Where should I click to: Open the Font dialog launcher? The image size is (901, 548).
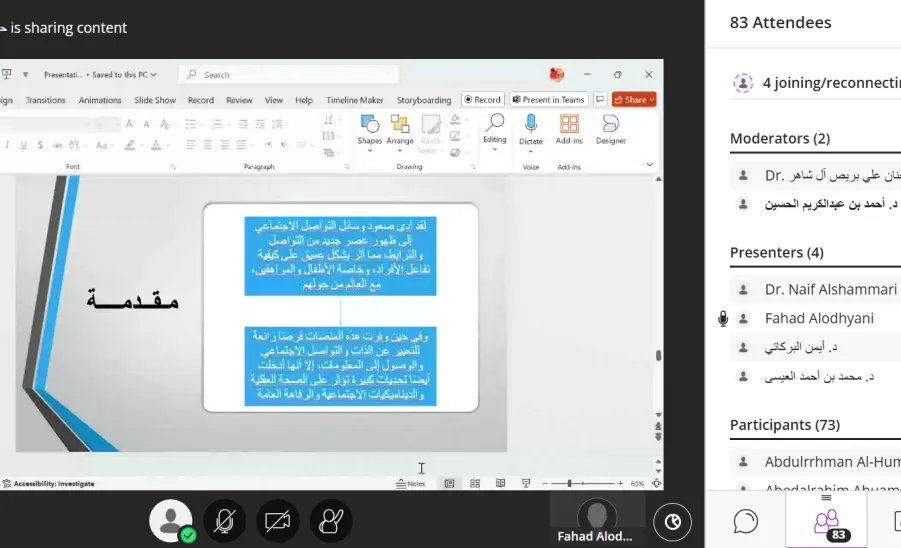click(173, 167)
